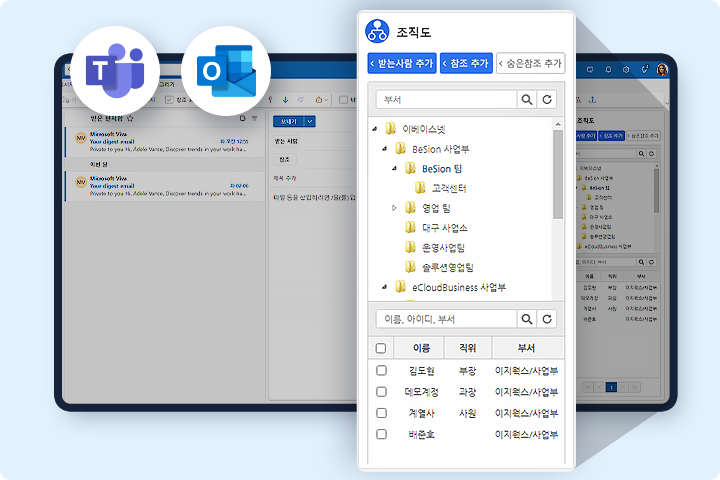
Task: Collapse the 이베이스넷 tree node
Action: click(375, 129)
